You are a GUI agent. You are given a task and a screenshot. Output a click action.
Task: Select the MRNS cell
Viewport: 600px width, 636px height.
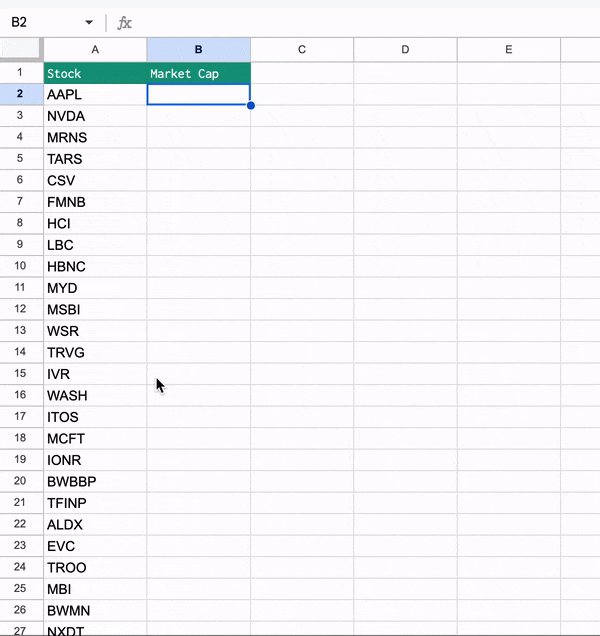point(95,138)
